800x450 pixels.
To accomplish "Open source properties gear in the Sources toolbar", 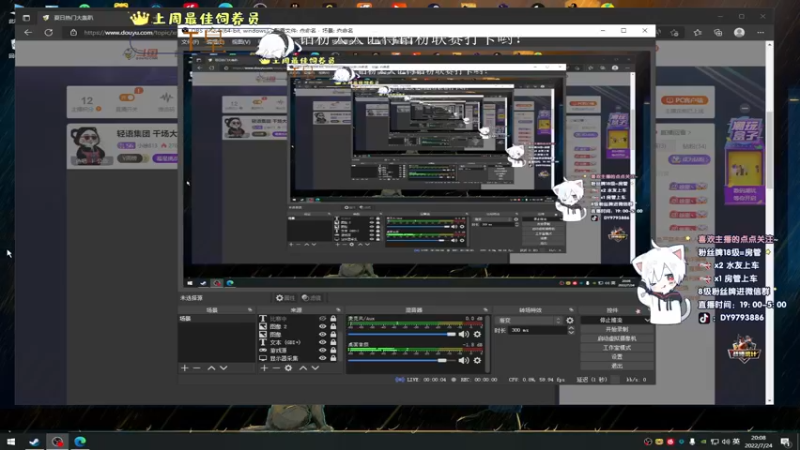I will [x=288, y=368].
